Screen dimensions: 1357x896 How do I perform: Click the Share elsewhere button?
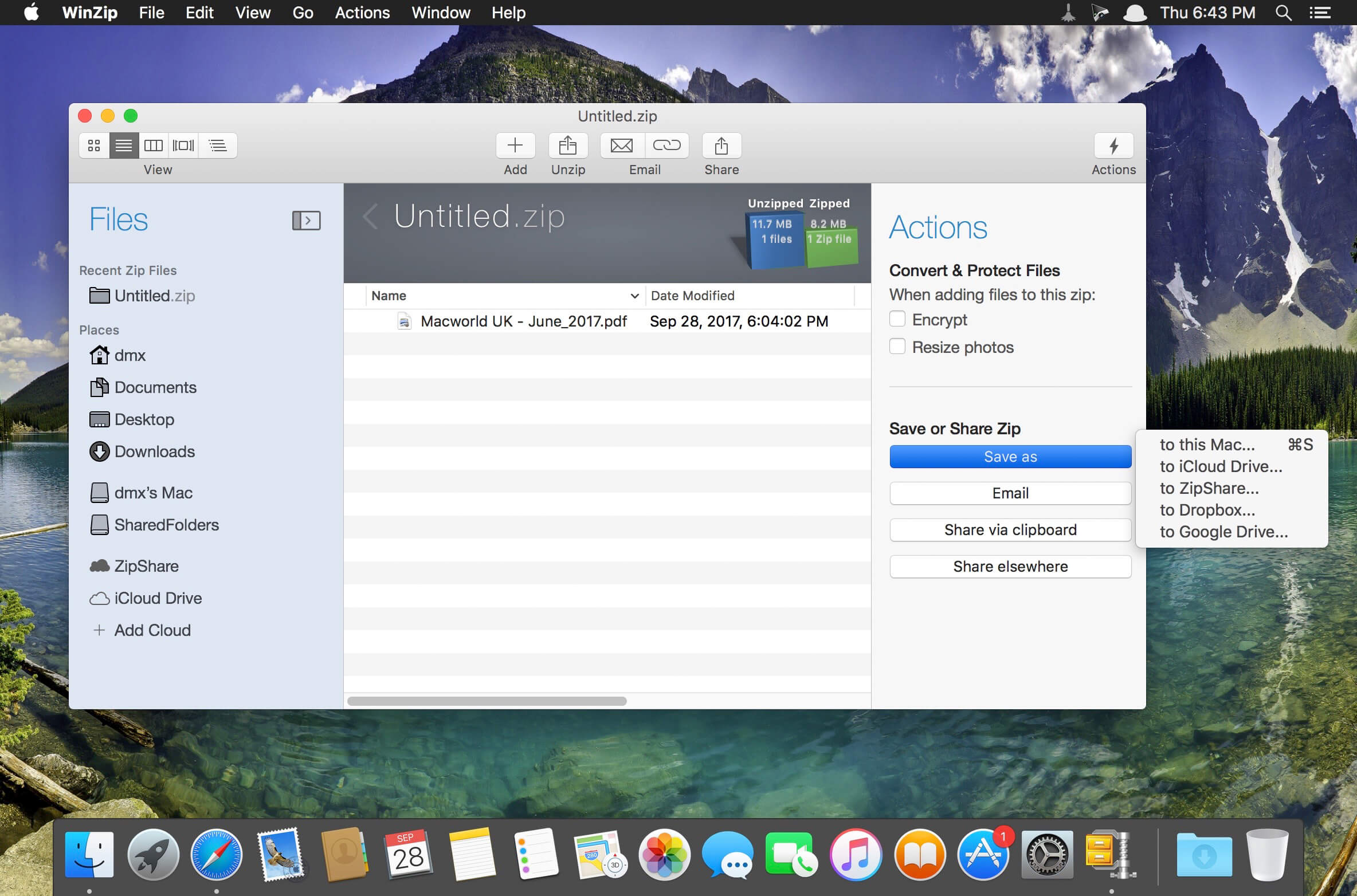(1009, 565)
